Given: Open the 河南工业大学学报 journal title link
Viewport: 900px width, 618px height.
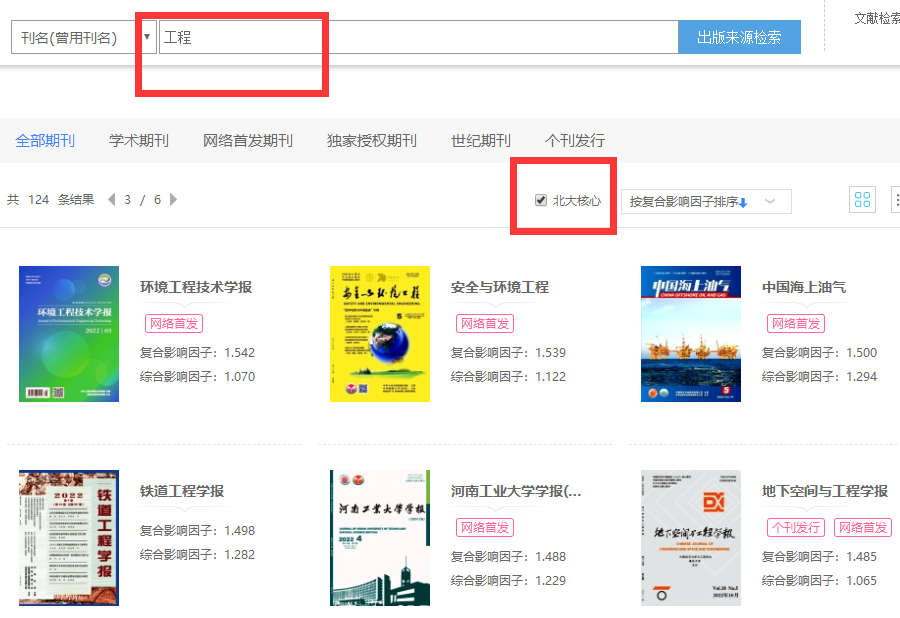Looking at the screenshot, I should coord(516,491).
